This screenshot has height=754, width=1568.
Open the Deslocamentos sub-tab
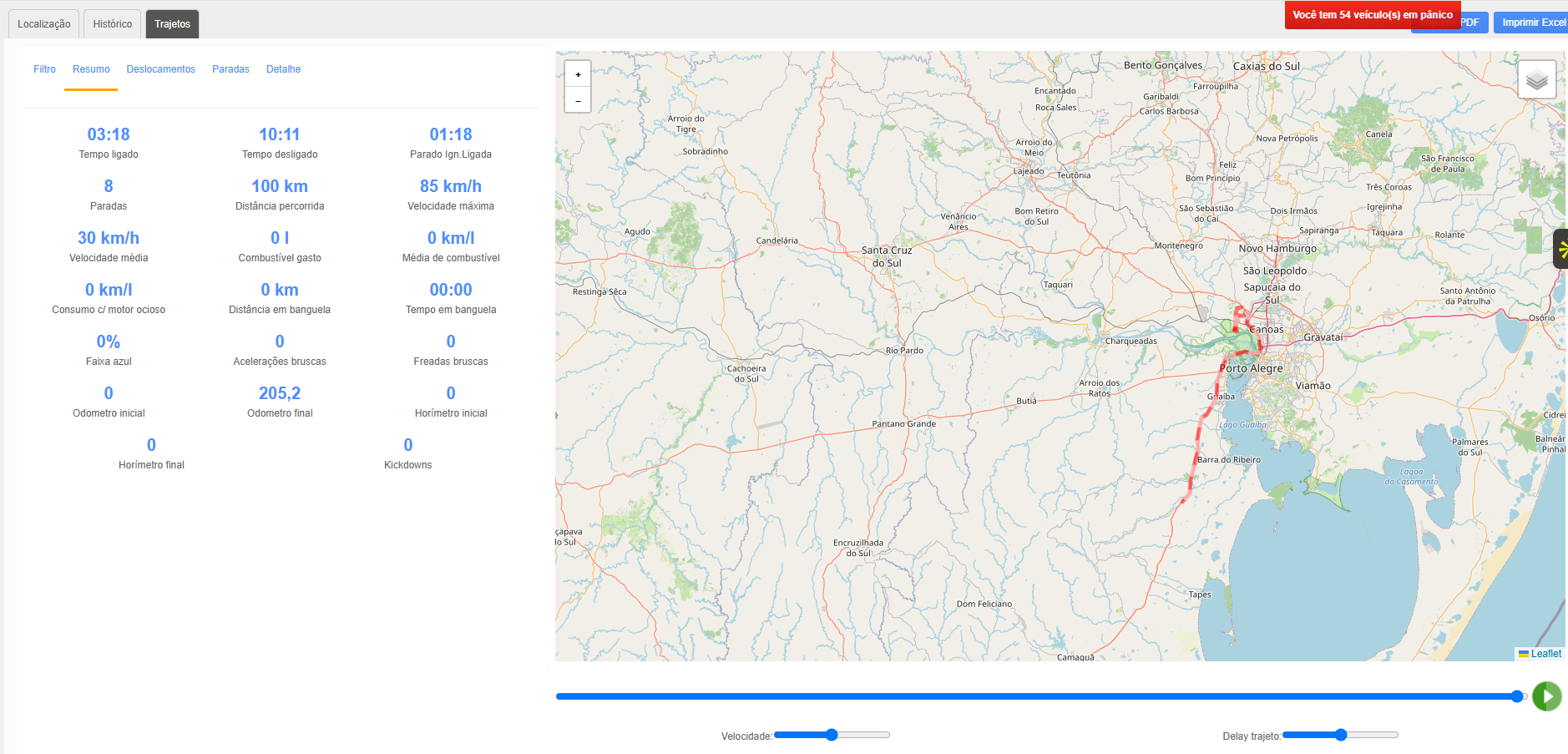161,69
